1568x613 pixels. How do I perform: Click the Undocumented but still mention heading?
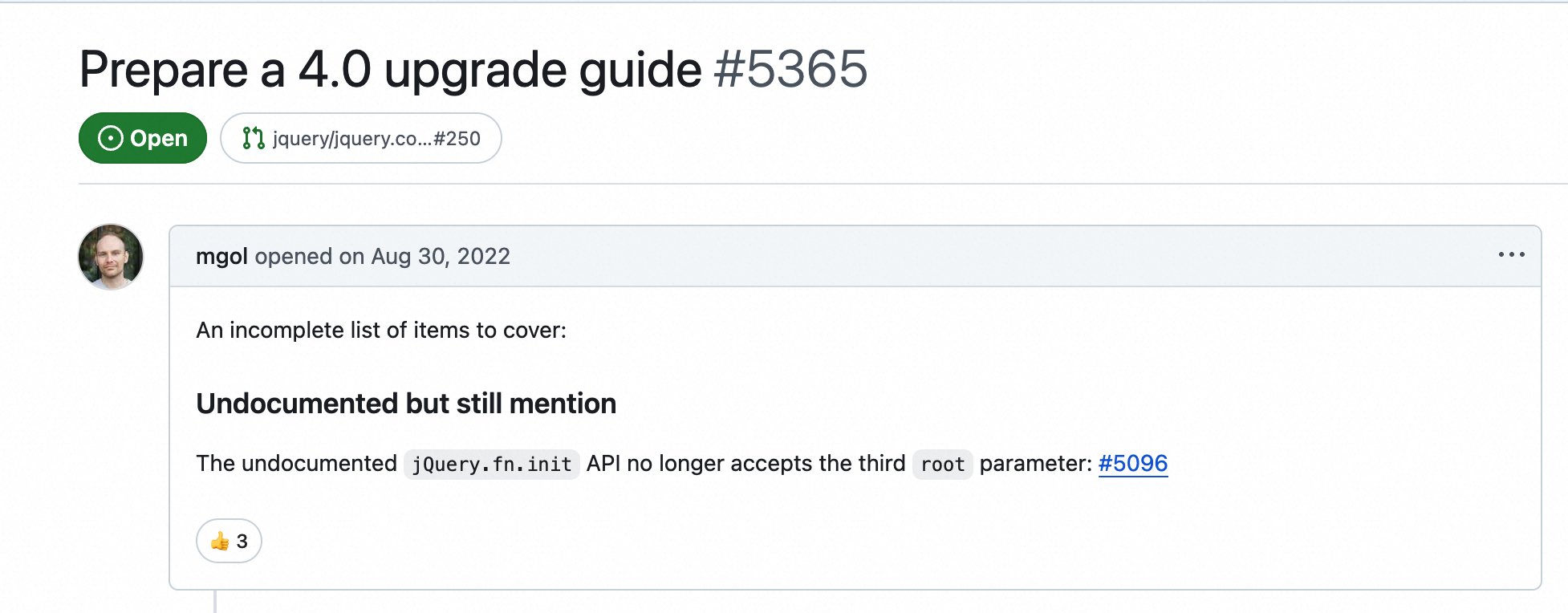click(x=406, y=404)
